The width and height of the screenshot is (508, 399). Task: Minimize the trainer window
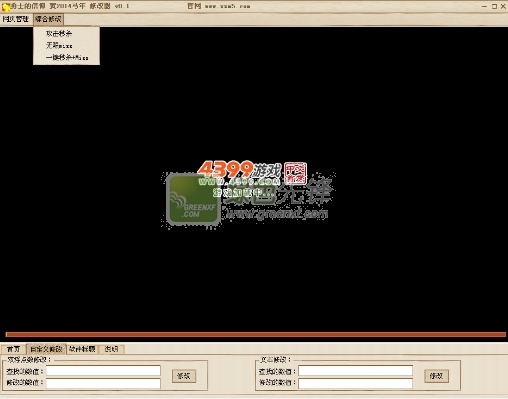pyautogui.click(x=484, y=6)
